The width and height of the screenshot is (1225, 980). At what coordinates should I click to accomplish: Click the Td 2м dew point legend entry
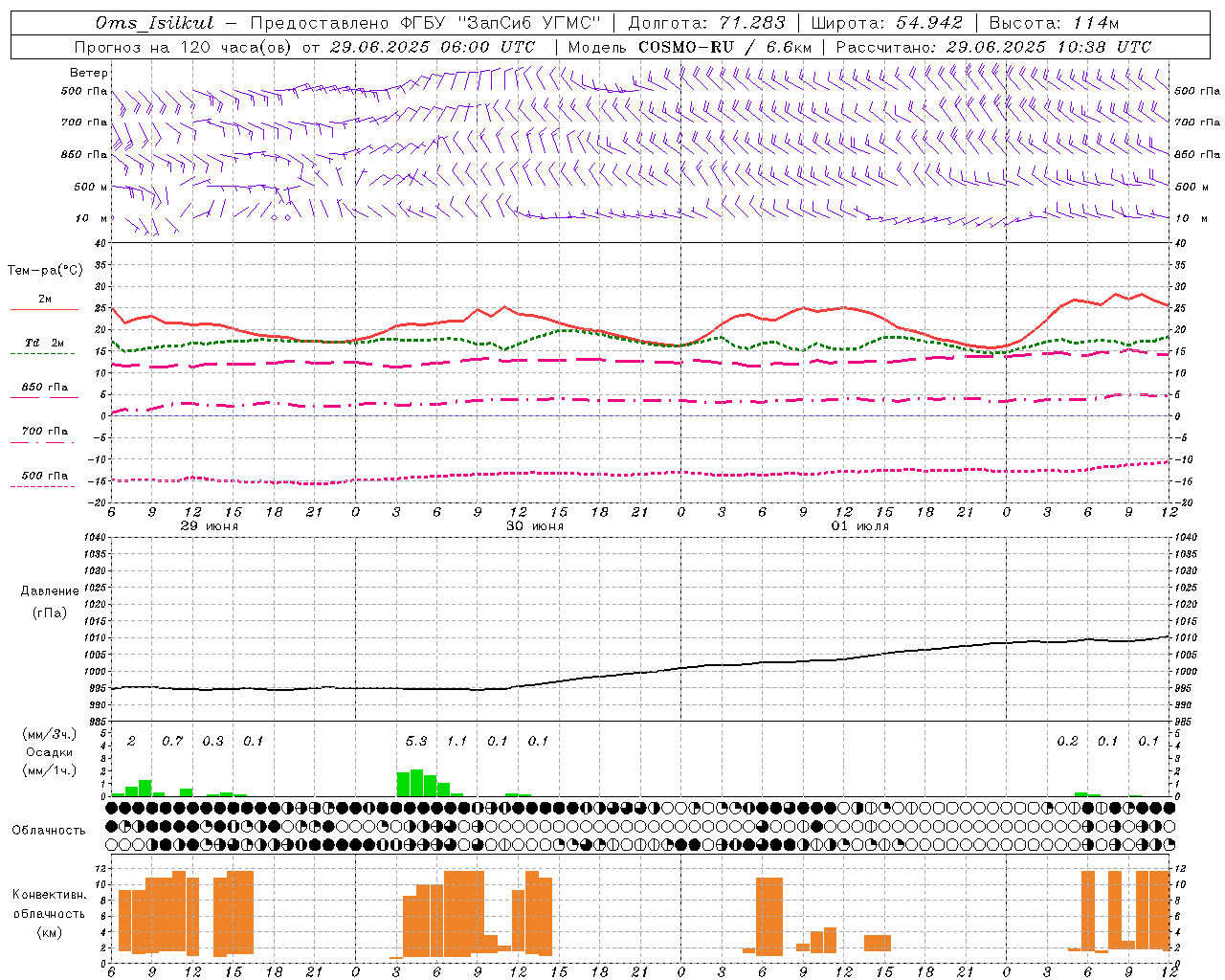coord(44,343)
